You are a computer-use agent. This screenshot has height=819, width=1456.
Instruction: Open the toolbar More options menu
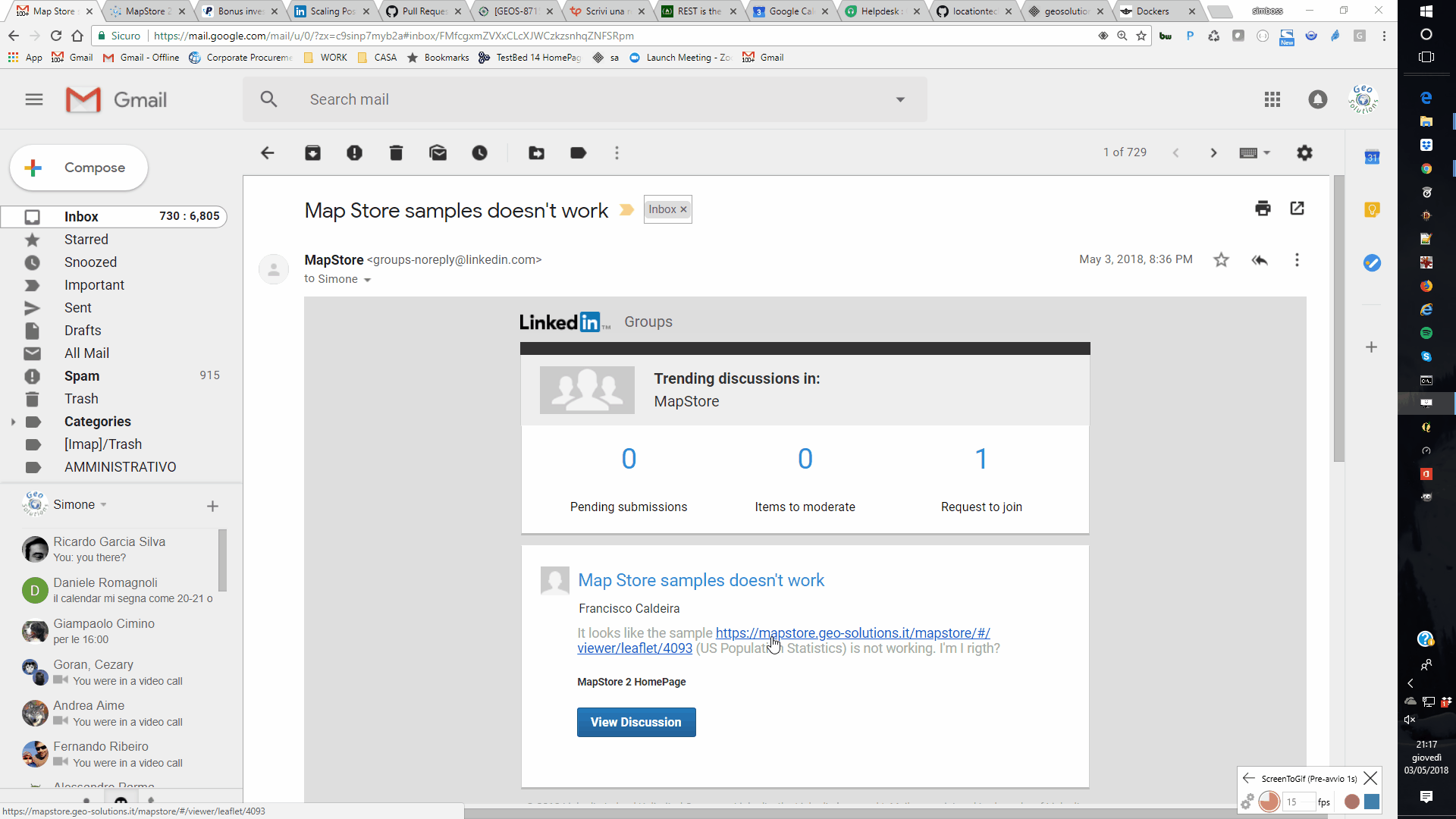point(617,153)
